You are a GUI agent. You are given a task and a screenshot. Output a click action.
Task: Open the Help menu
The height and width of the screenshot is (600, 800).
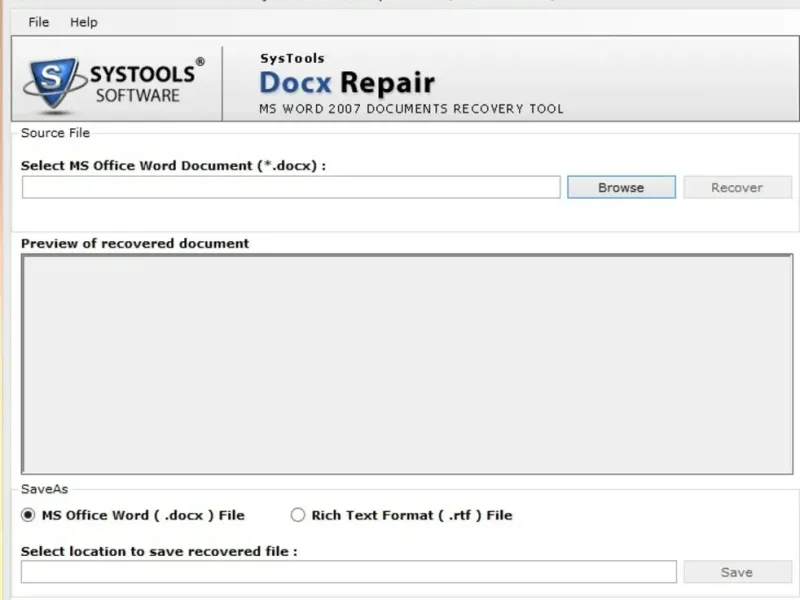(x=84, y=22)
